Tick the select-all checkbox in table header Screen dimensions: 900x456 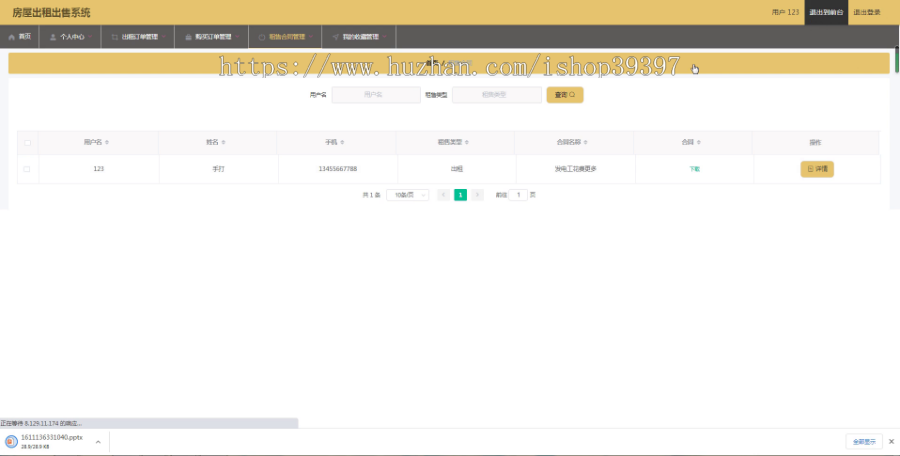[27, 142]
